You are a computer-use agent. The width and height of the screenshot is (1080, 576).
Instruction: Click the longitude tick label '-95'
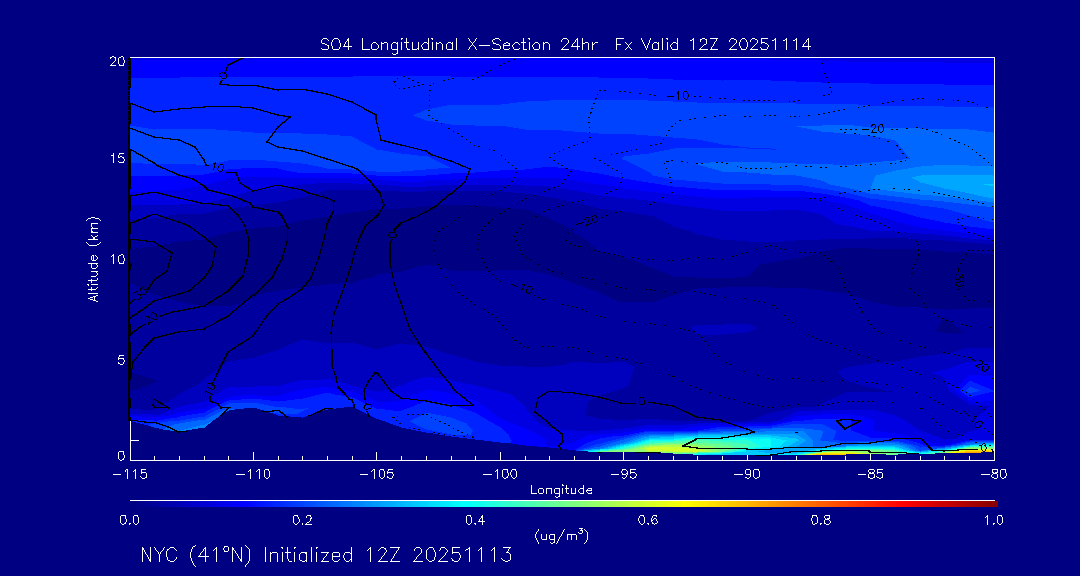[623, 475]
